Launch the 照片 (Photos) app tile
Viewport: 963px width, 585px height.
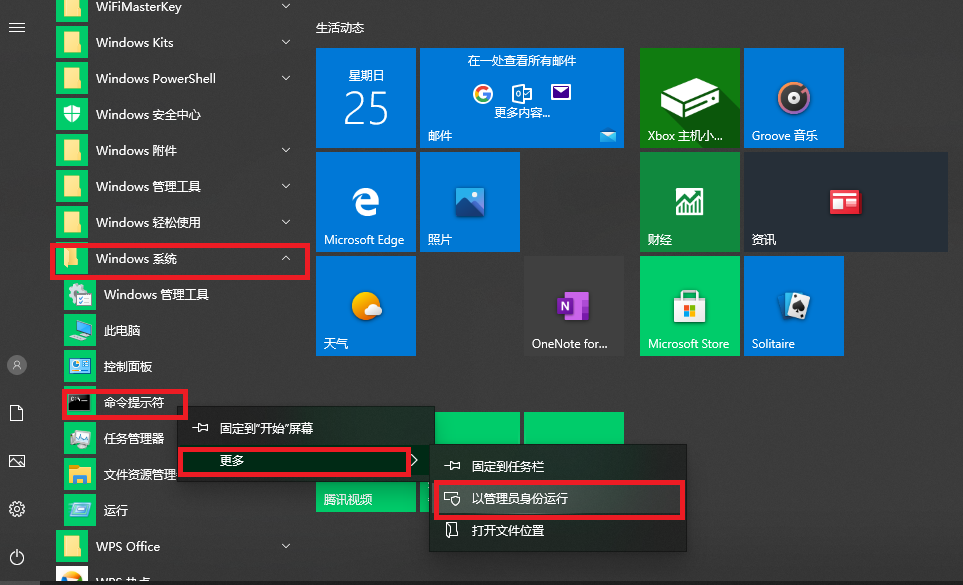tap(469, 201)
